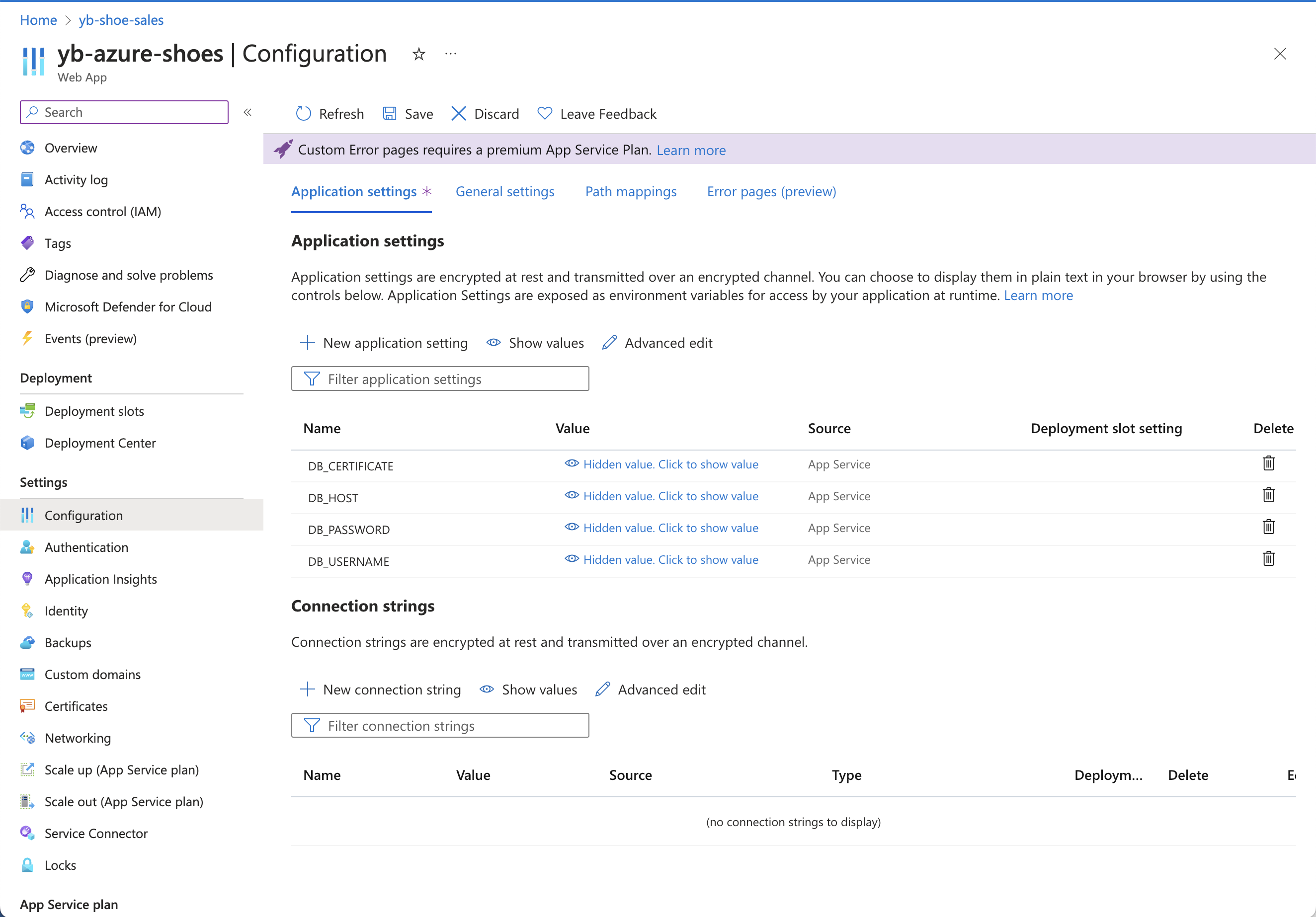Viewport: 1316px width, 917px height.
Task: Collapse the left navigation sidebar
Action: click(x=247, y=112)
